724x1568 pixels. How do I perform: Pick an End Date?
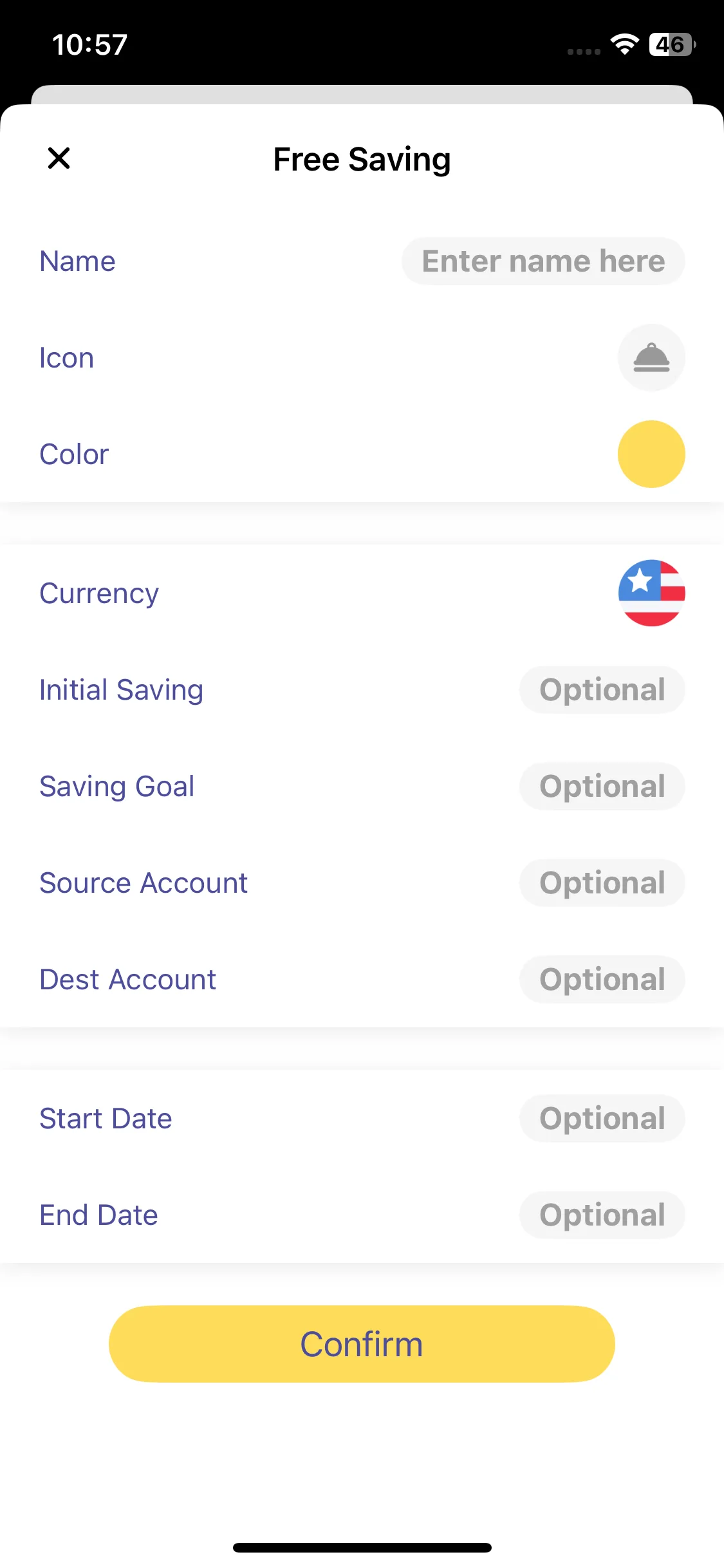click(602, 1215)
